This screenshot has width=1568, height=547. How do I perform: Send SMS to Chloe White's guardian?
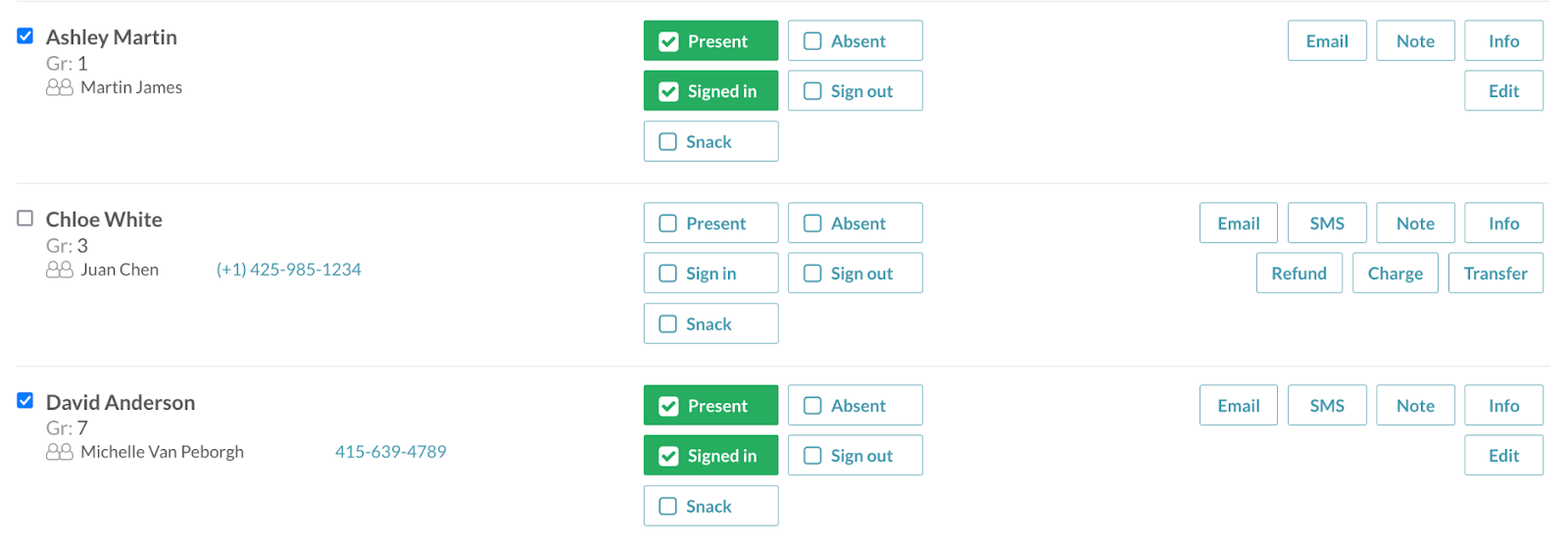1326,224
